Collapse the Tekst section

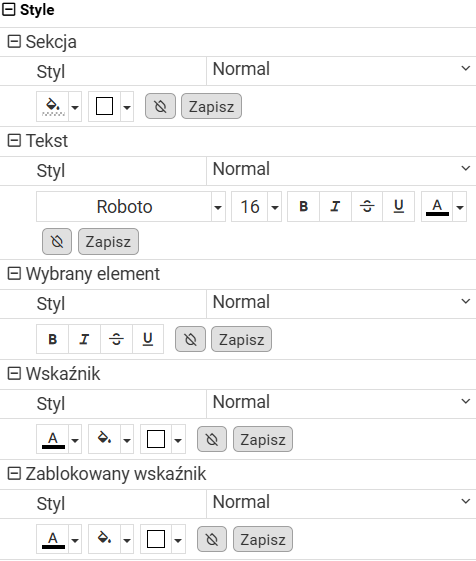pos(14,140)
